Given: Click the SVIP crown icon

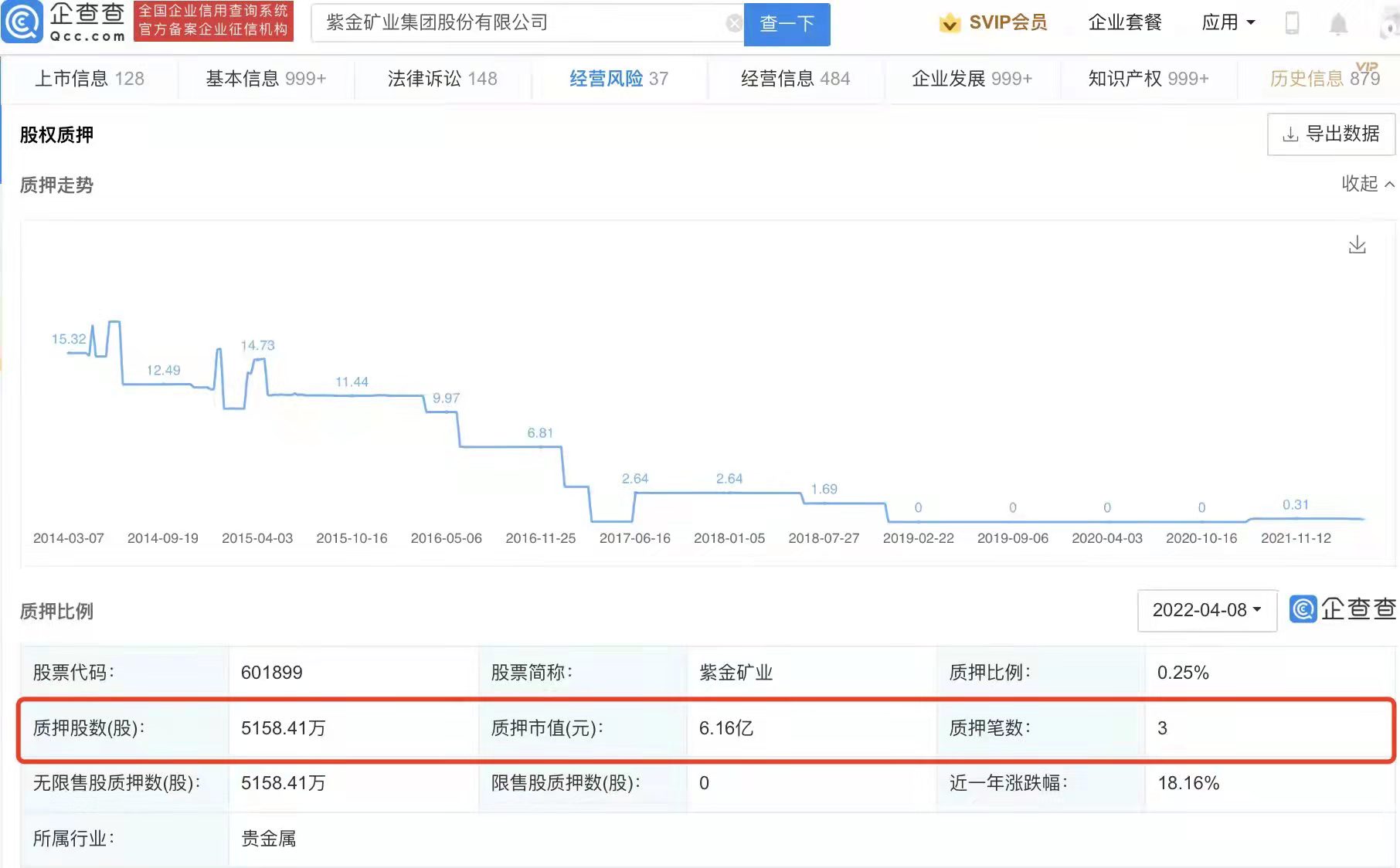Looking at the screenshot, I should pyautogui.click(x=950, y=23).
